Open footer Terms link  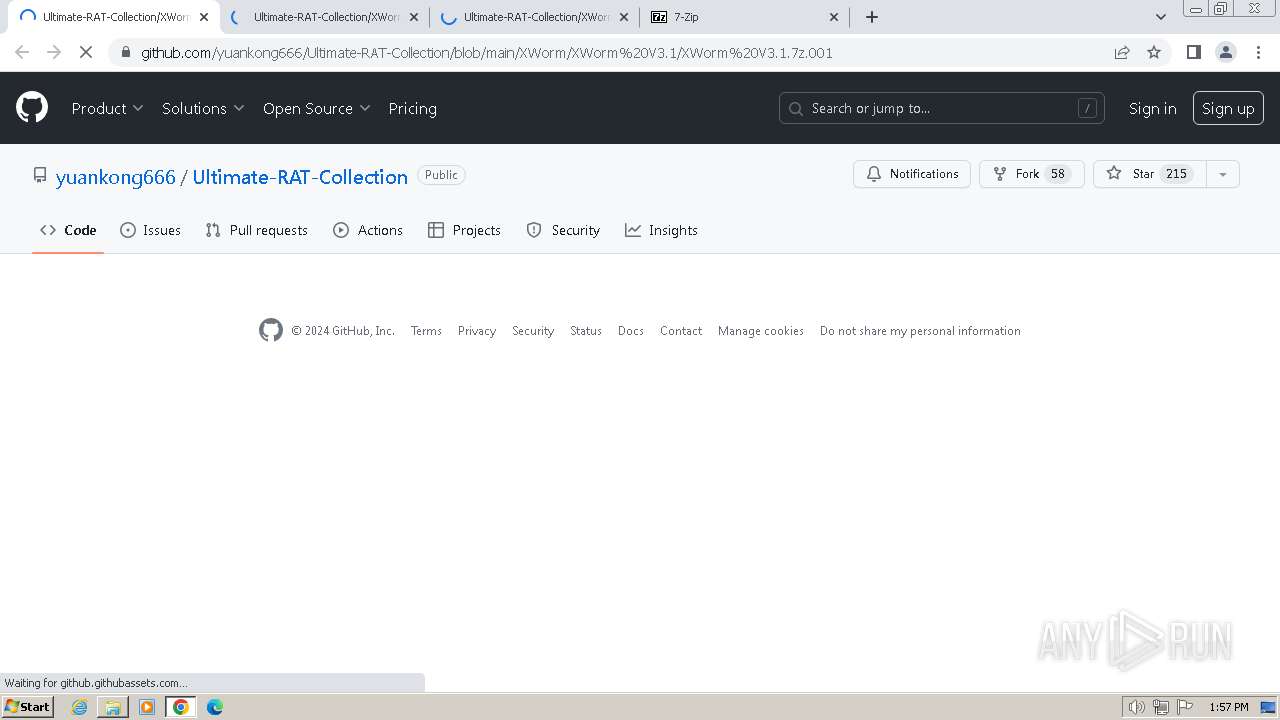426,331
